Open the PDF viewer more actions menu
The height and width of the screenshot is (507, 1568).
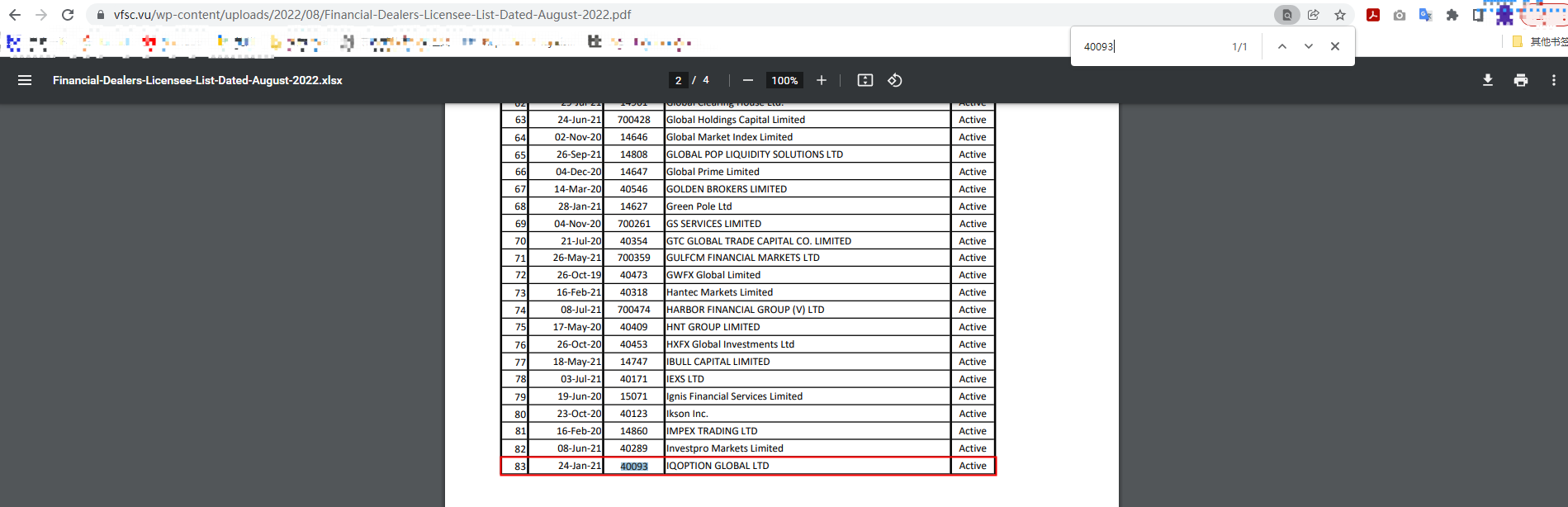click(x=1553, y=80)
